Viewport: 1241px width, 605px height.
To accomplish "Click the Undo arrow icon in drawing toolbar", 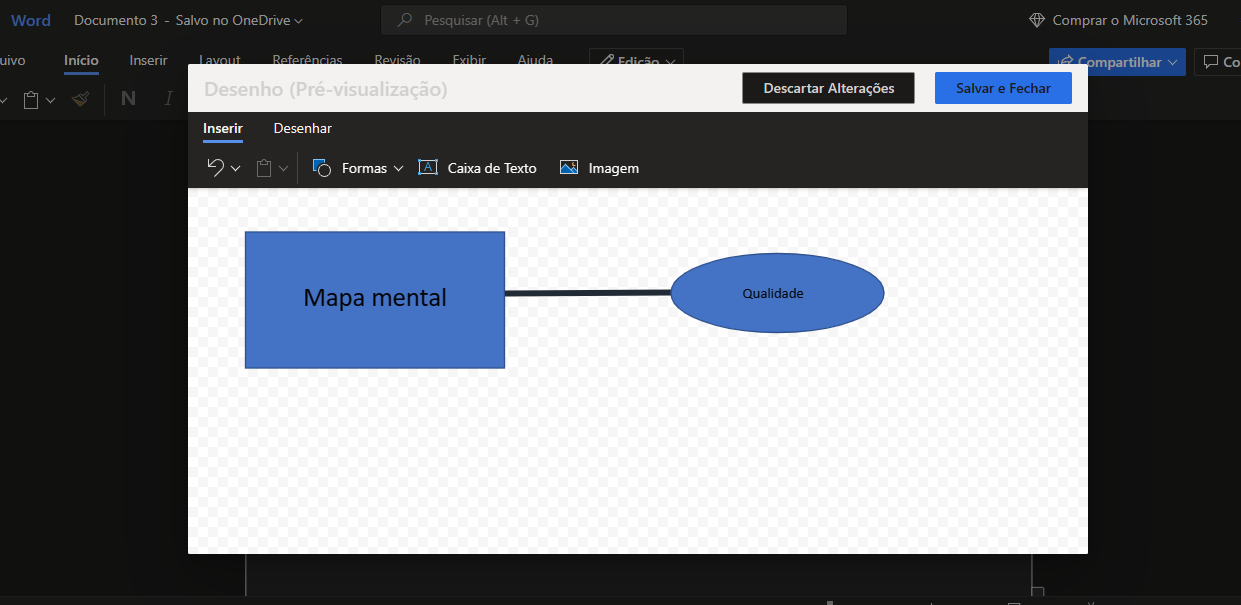I will pyautogui.click(x=215, y=168).
